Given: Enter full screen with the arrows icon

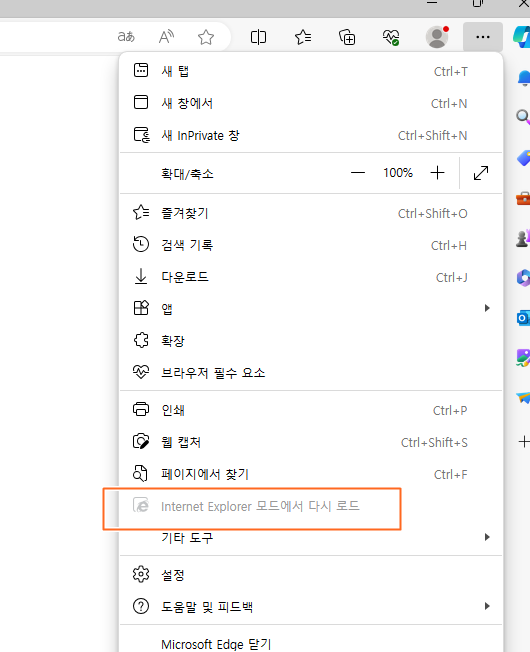Looking at the screenshot, I should click(x=481, y=173).
